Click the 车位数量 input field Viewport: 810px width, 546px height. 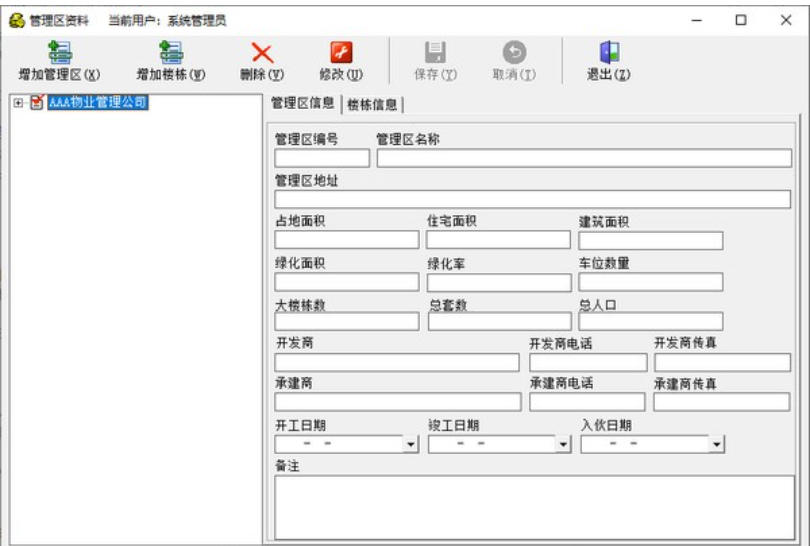pyautogui.click(x=650, y=282)
